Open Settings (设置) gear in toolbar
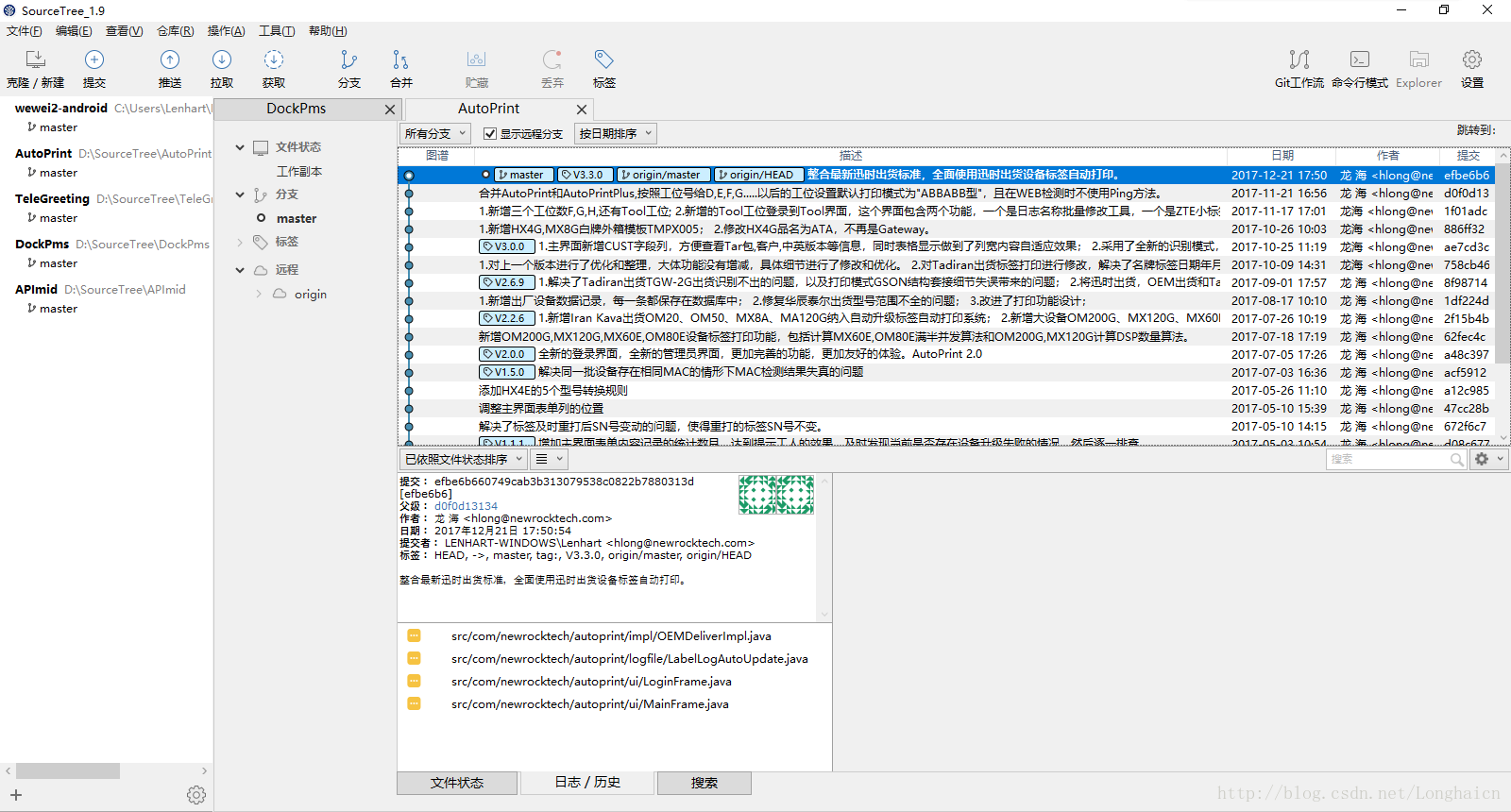This screenshot has width=1511, height=812. (x=1472, y=60)
